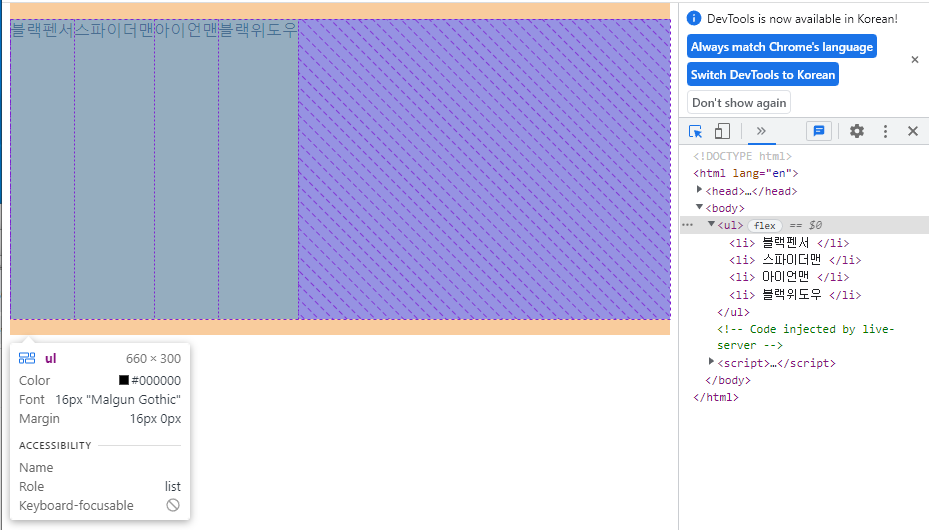Click the not keyboard-focusable icon
The image size is (929, 530).
tap(173, 505)
